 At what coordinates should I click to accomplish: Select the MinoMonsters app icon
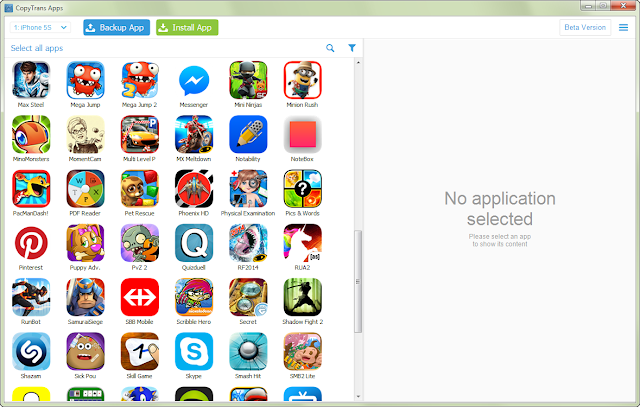pos(31,134)
